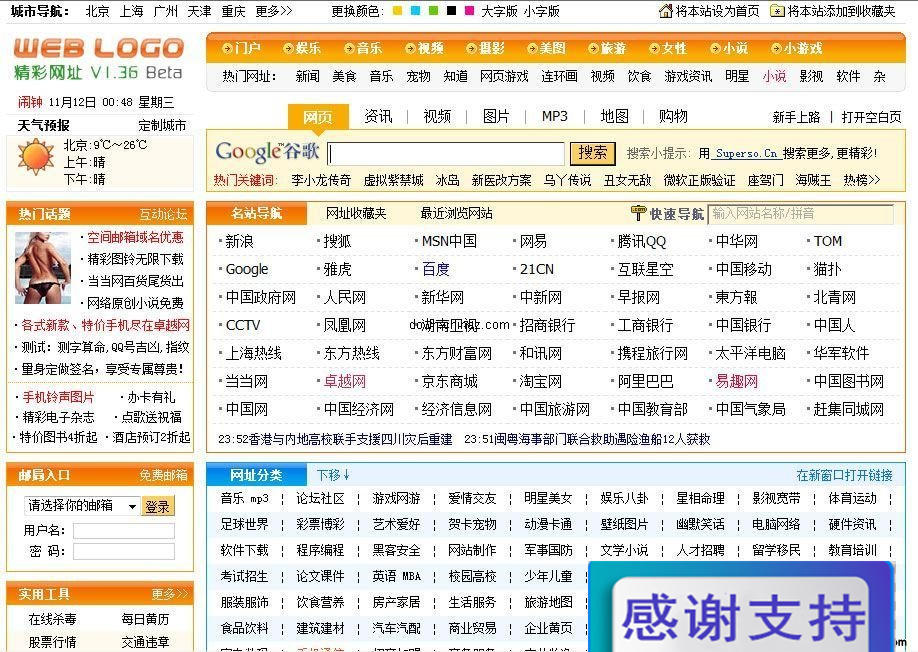Open the 小说 hot site link
Viewport: 918px width, 652px height.
[x=774, y=76]
